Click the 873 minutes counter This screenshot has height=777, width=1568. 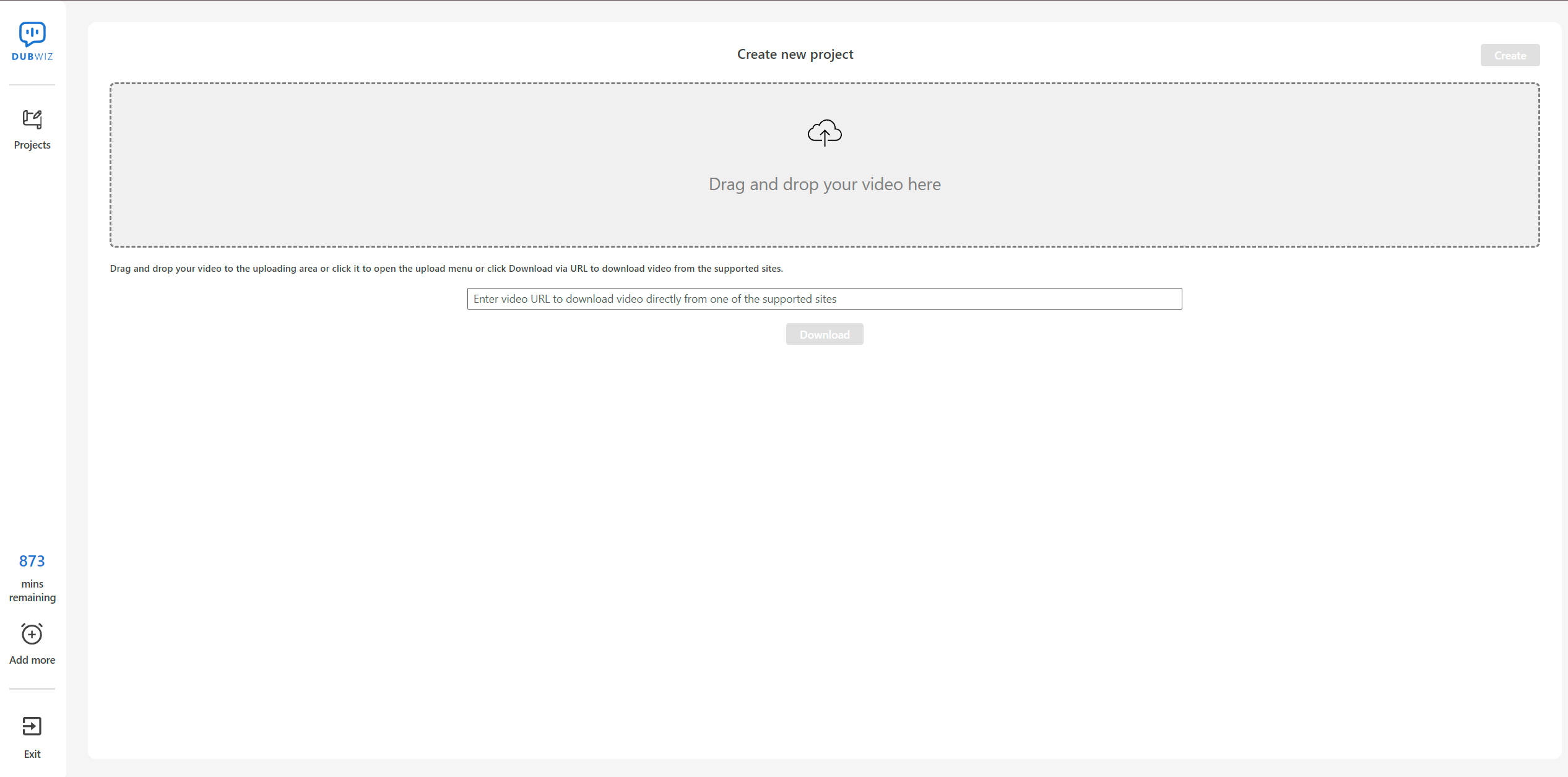32,561
